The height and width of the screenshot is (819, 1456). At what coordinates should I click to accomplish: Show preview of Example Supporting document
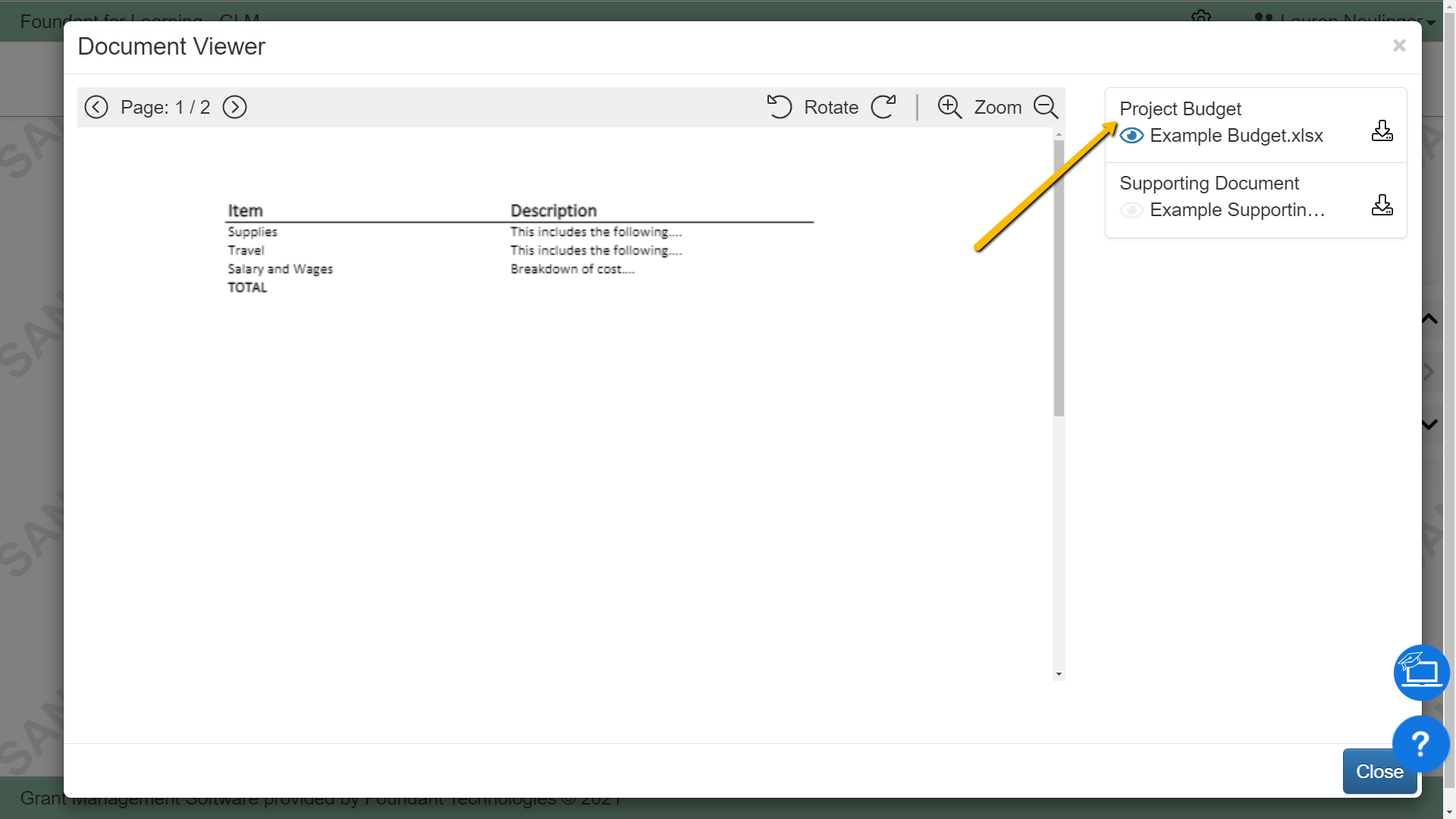pyautogui.click(x=1131, y=210)
